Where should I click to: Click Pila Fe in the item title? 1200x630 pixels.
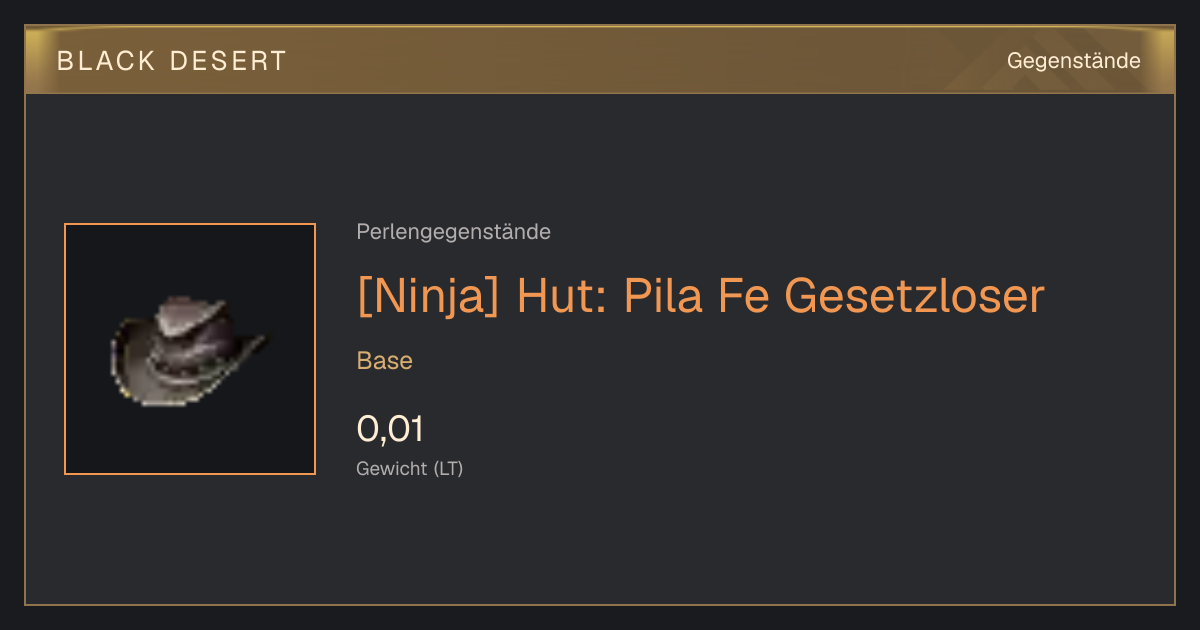point(695,296)
